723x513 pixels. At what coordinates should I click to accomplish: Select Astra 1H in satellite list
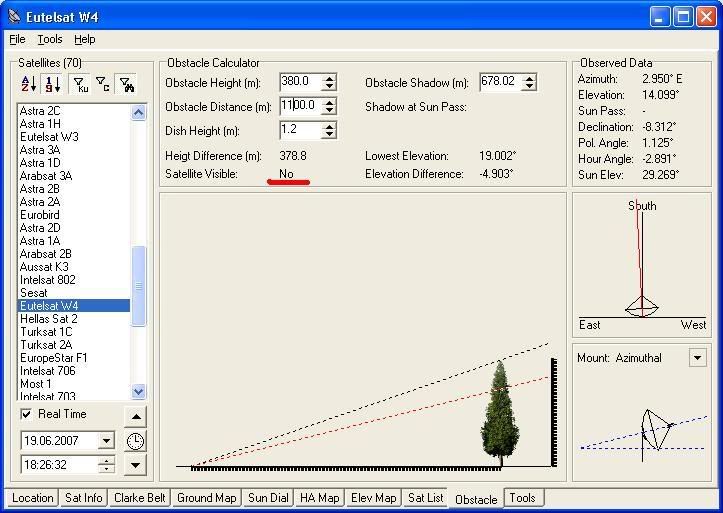(74, 124)
